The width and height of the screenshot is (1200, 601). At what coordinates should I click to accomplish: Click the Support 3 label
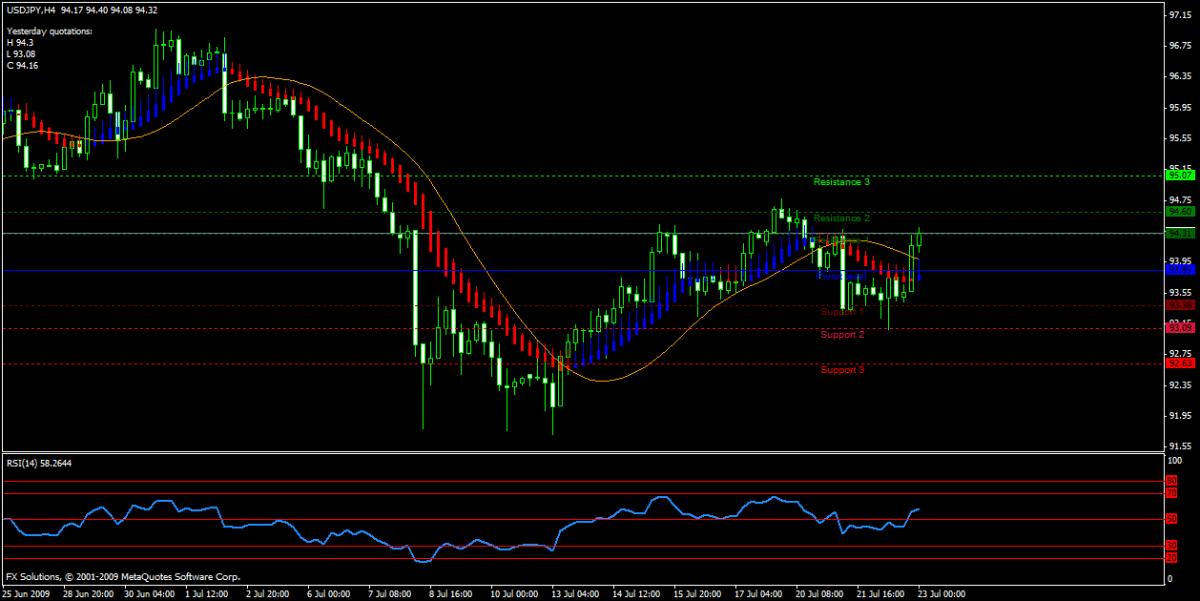click(842, 370)
